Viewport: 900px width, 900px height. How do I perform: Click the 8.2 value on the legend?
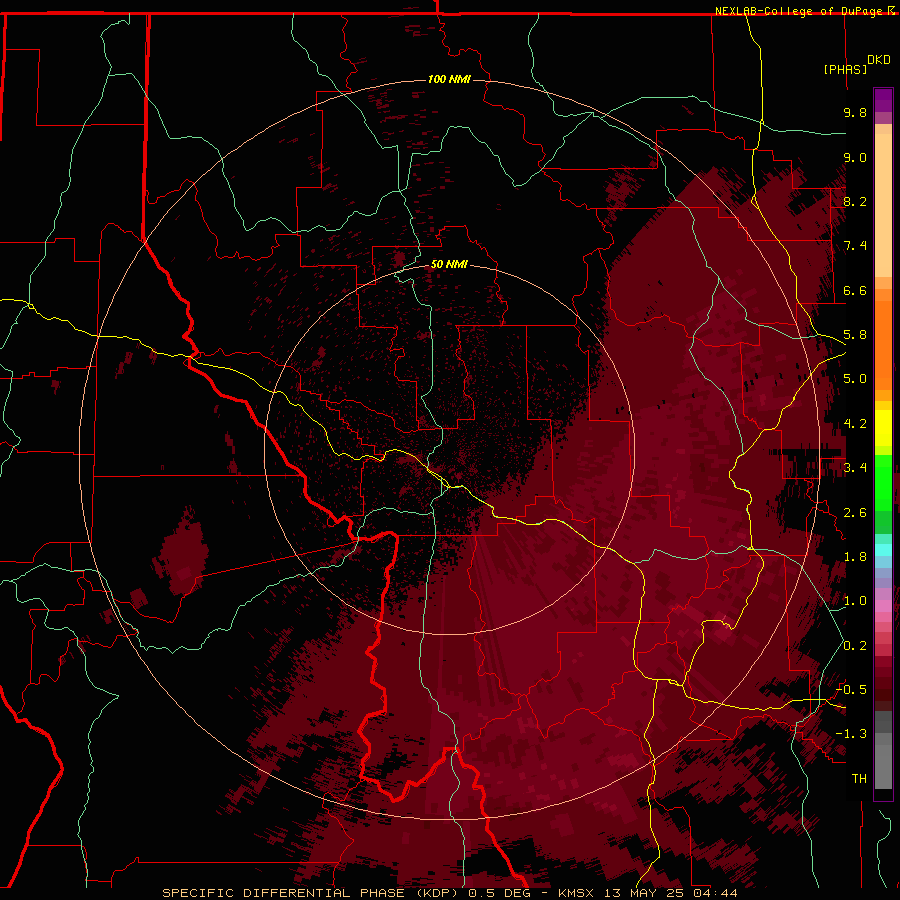click(855, 201)
